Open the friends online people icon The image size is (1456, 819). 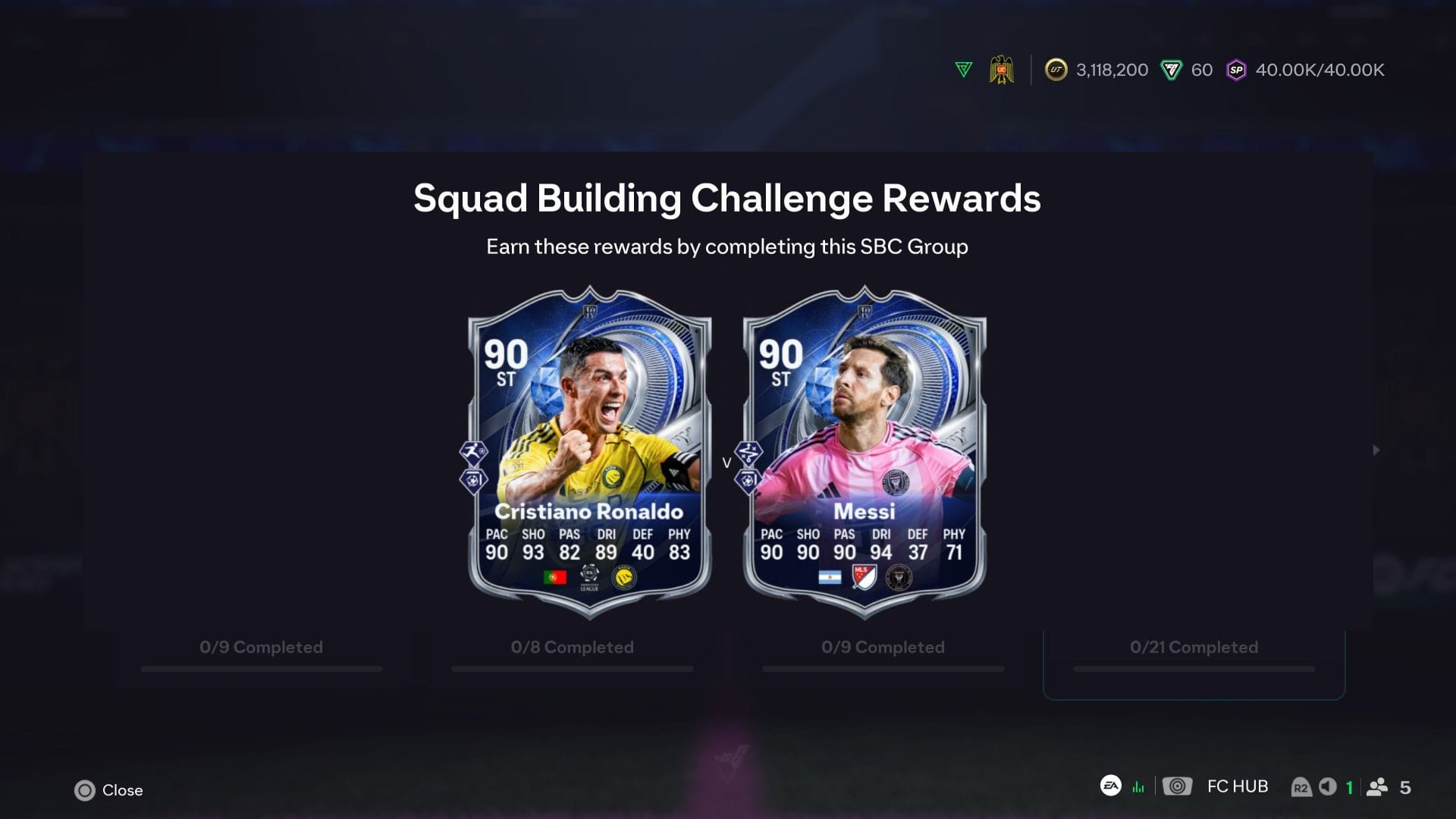[x=1377, y=787]
